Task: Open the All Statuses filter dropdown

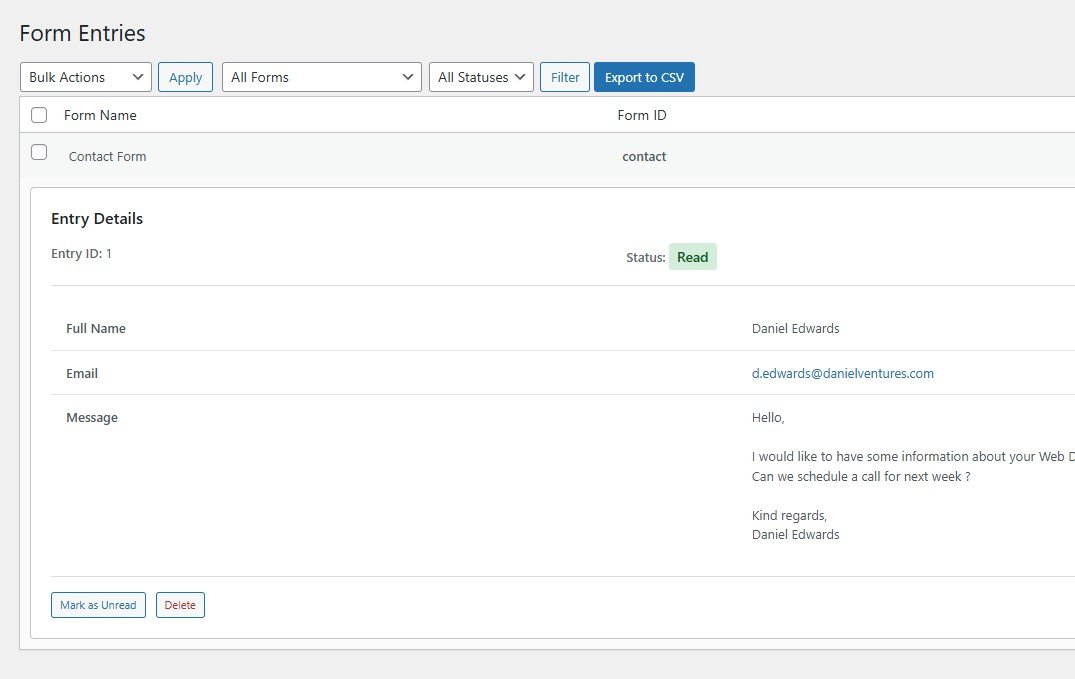Action: point(481,77)
